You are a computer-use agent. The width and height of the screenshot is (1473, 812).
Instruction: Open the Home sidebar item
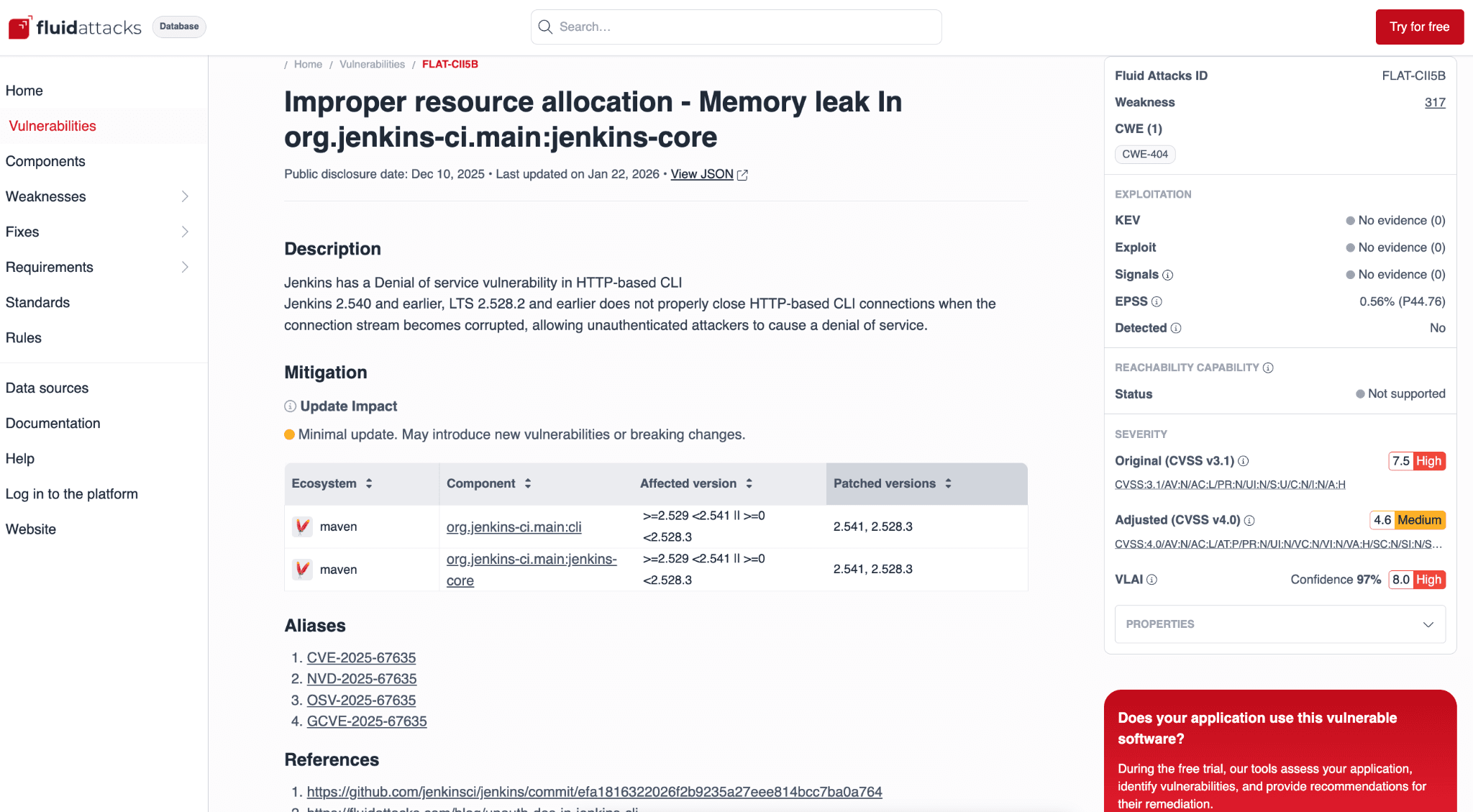[24, 91]
